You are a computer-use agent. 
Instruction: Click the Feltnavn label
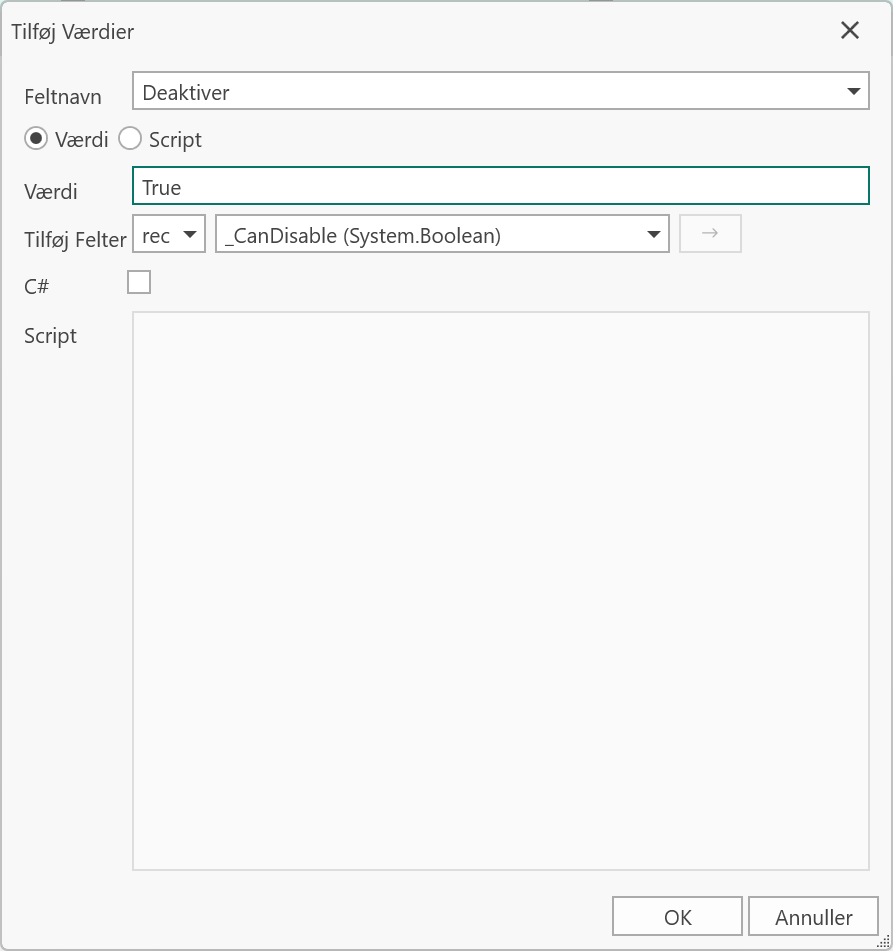tap(62, 97)
